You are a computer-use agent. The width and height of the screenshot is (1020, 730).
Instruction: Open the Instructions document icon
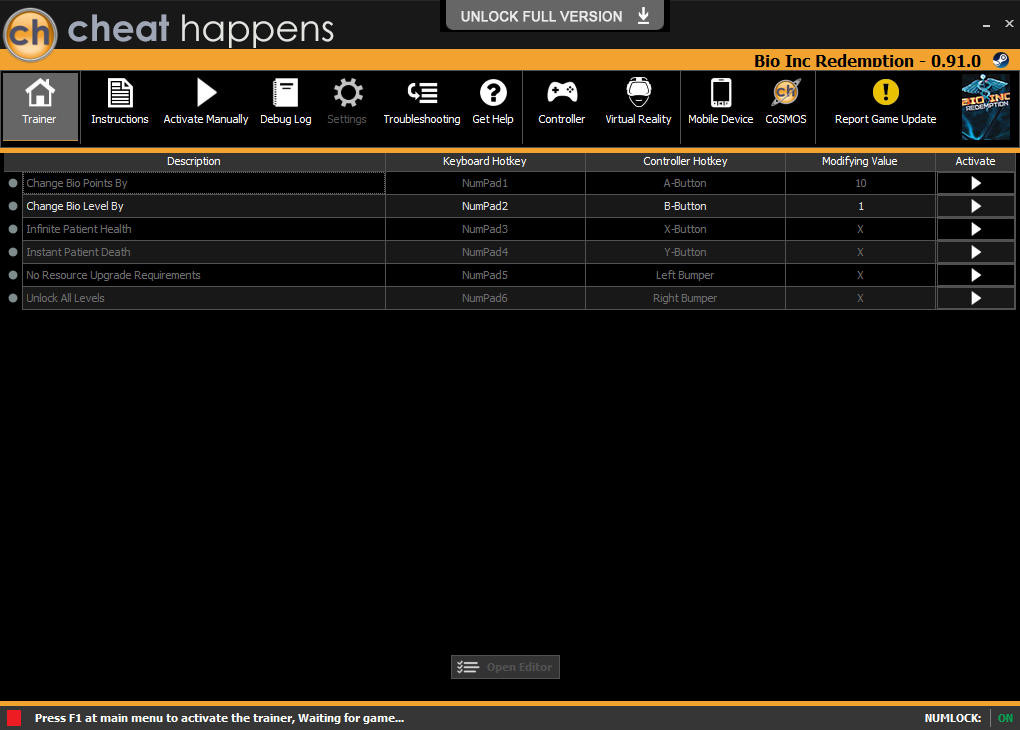120,93
